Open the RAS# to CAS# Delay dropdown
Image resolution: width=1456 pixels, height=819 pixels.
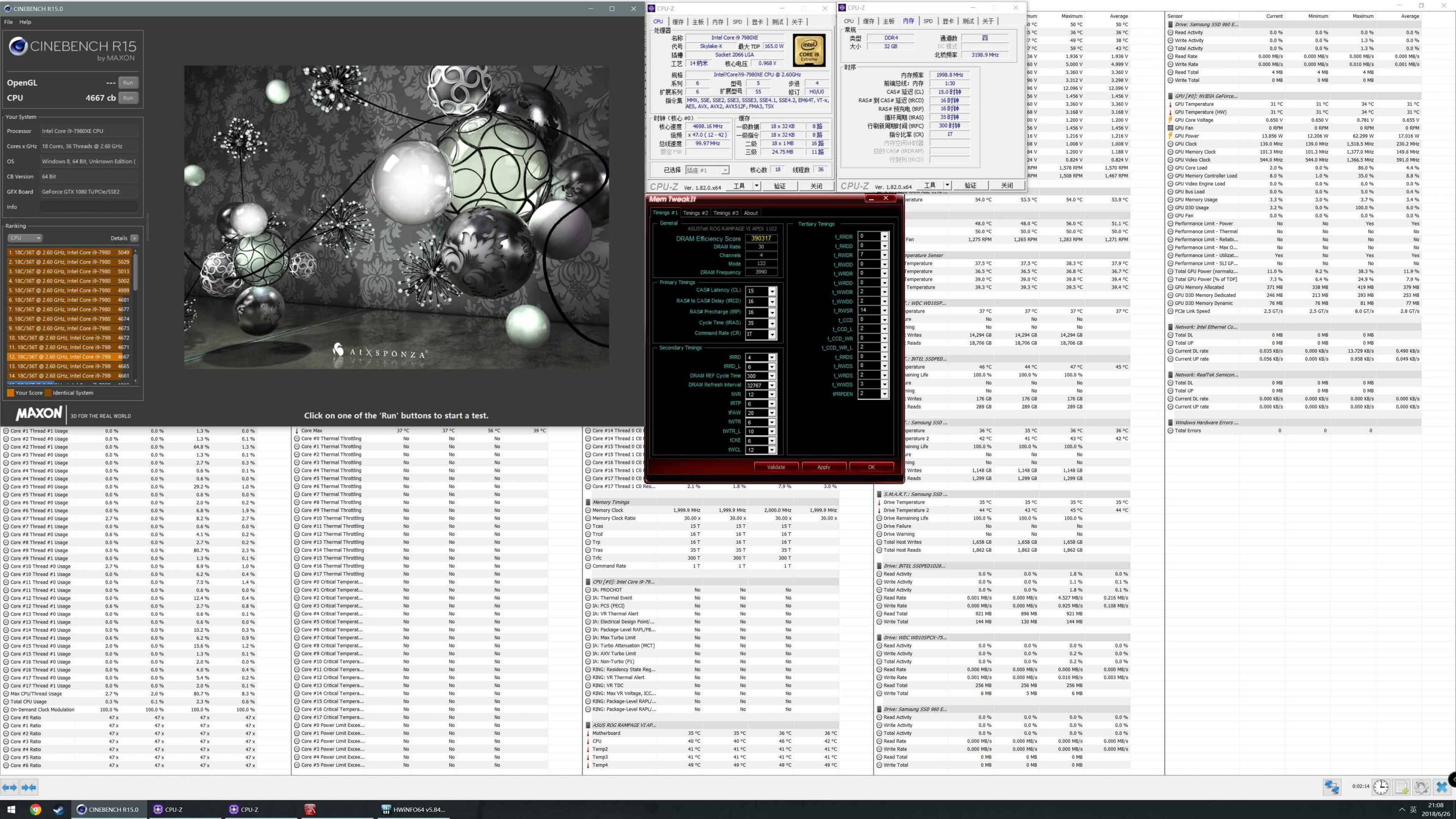772,301
